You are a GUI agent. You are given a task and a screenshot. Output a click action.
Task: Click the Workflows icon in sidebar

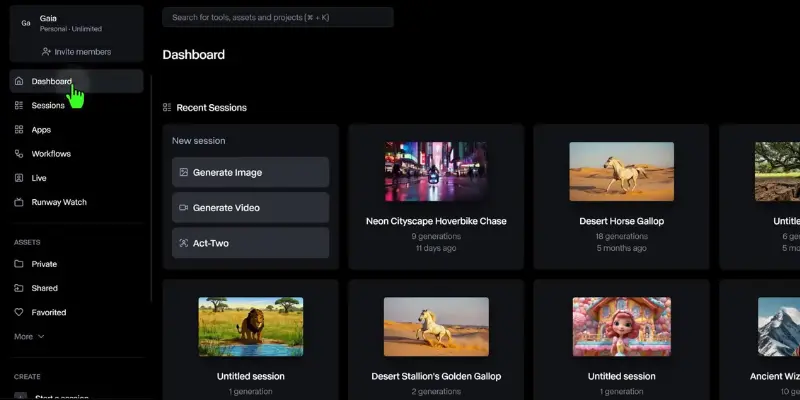19,154
